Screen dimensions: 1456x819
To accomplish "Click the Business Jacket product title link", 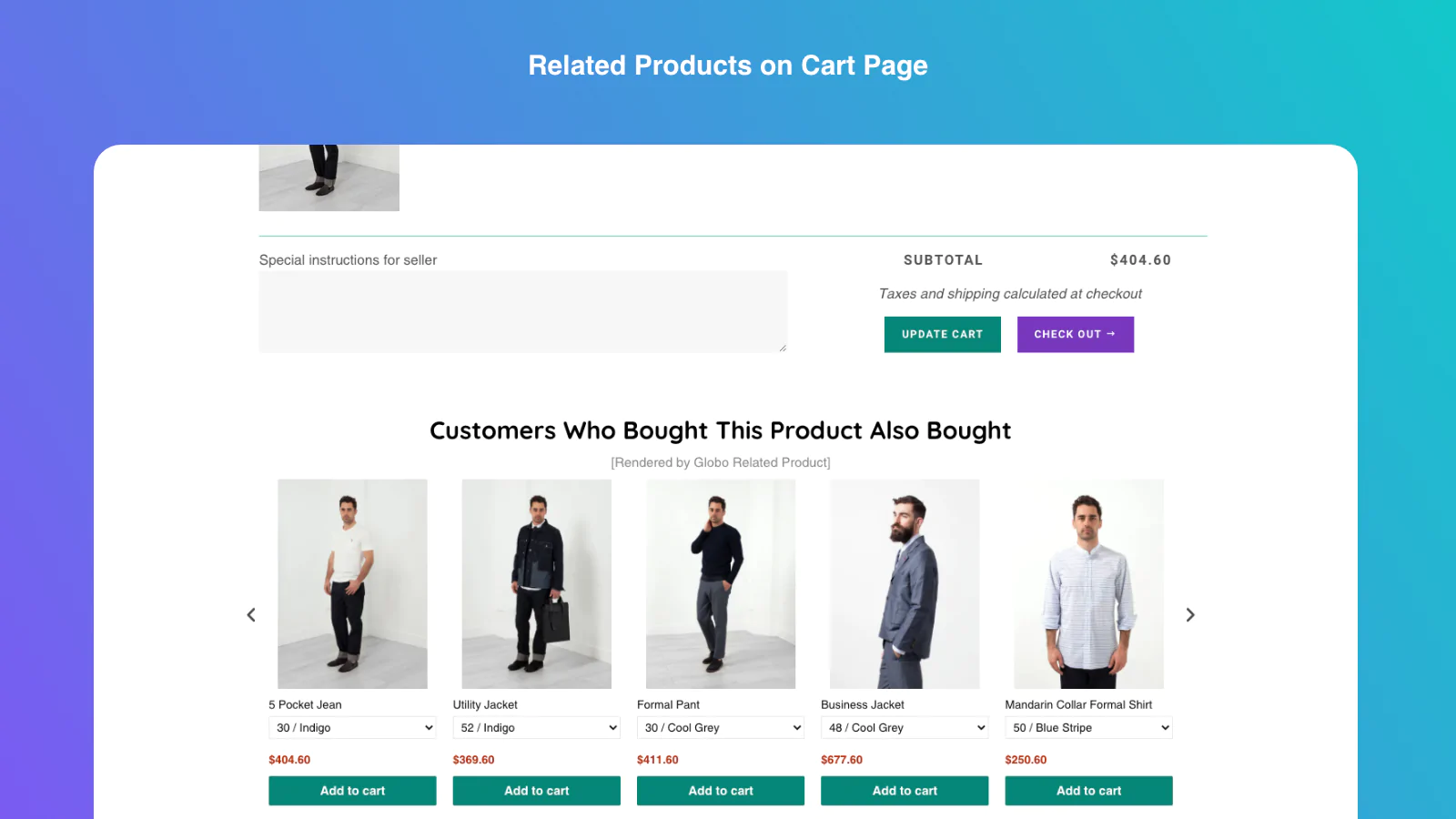I will pos(862,705).
